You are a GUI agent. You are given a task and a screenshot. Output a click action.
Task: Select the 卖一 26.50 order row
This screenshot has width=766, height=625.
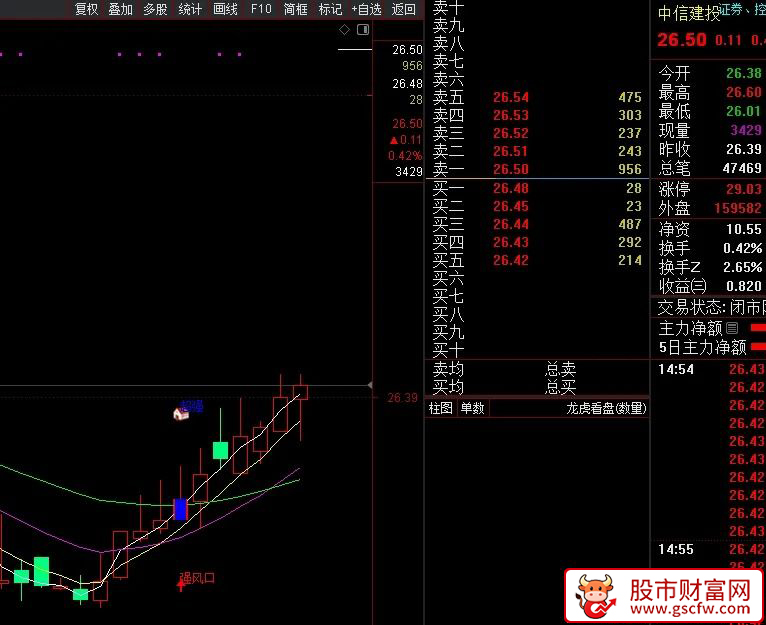pyautogui.click(x=537, y=169)
